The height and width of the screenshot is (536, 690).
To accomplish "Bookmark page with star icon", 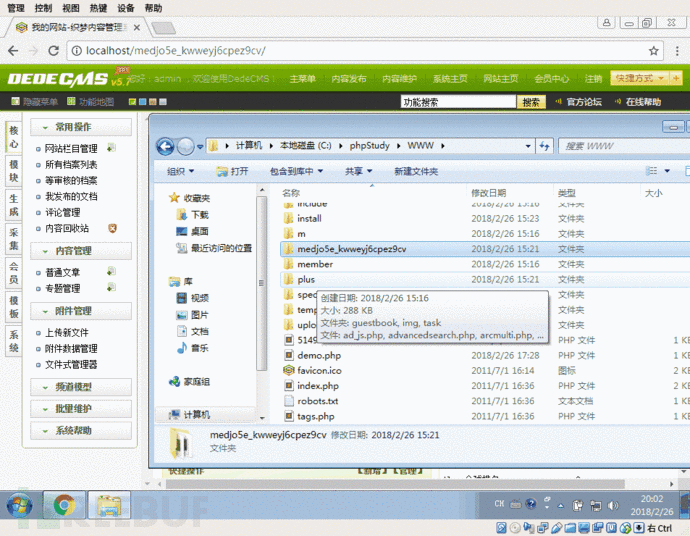I will (x=653, y=51).
